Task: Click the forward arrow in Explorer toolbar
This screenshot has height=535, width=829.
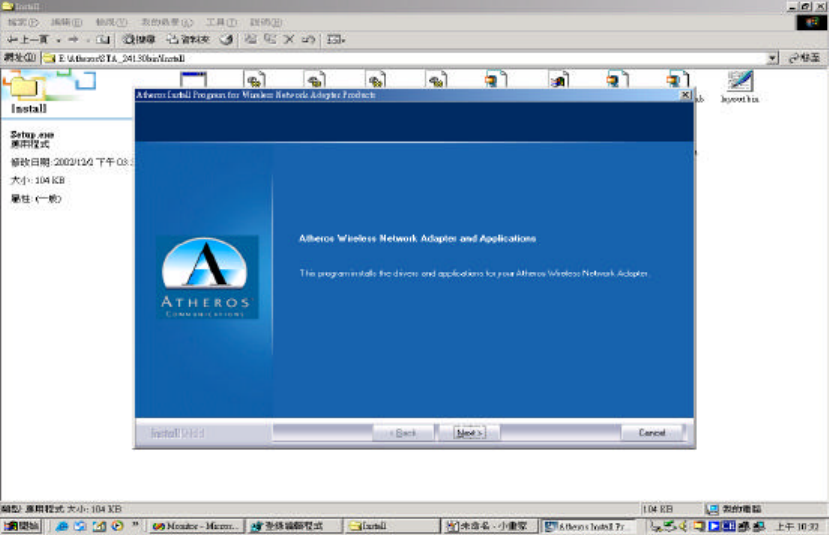Action: pyautogui.click(x=73, y=40)
